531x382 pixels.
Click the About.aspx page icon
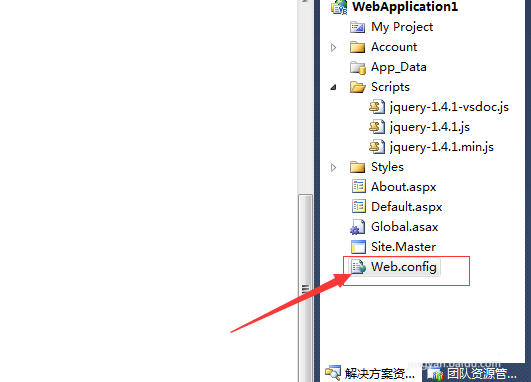359,187
